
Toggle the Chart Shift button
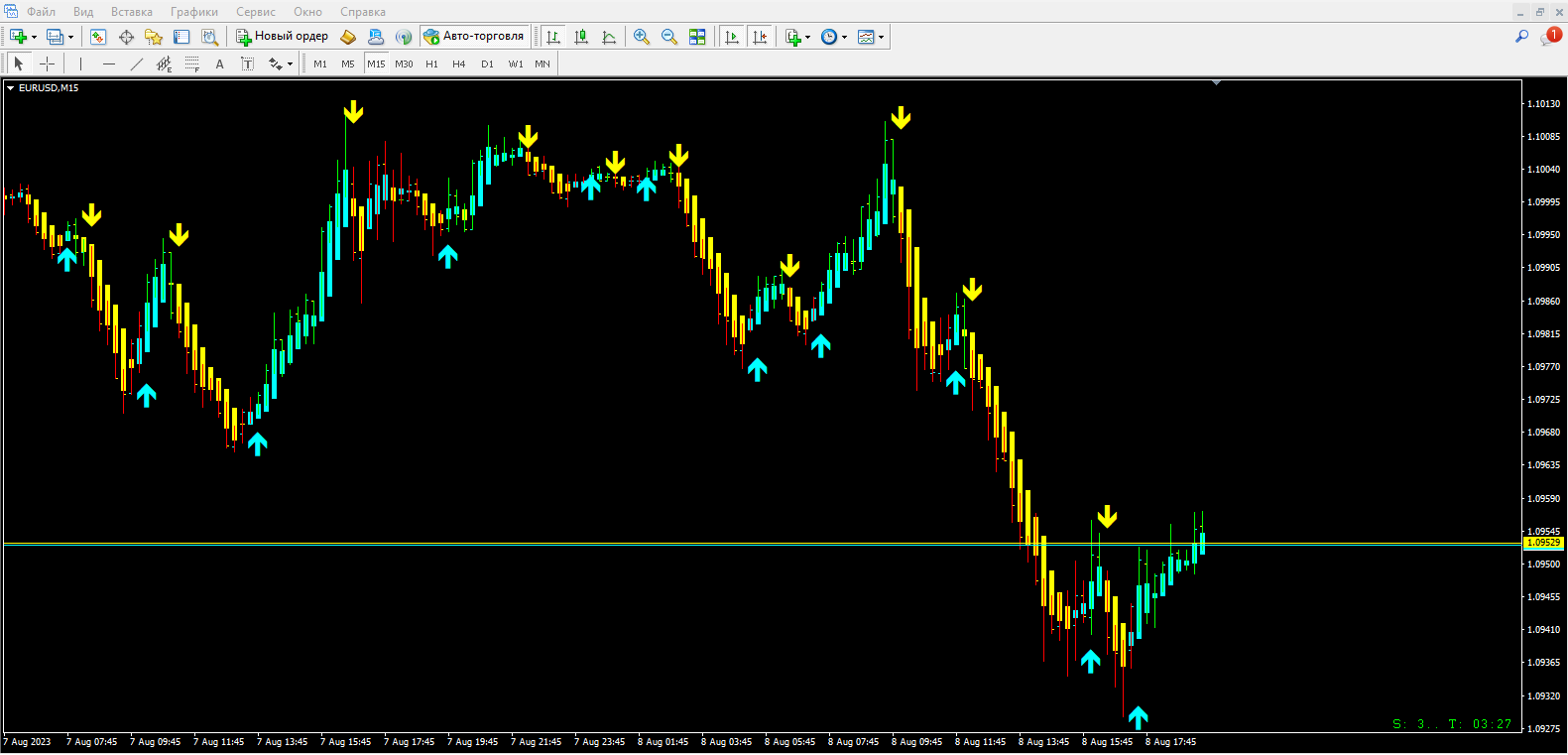(x=760, y=37)
